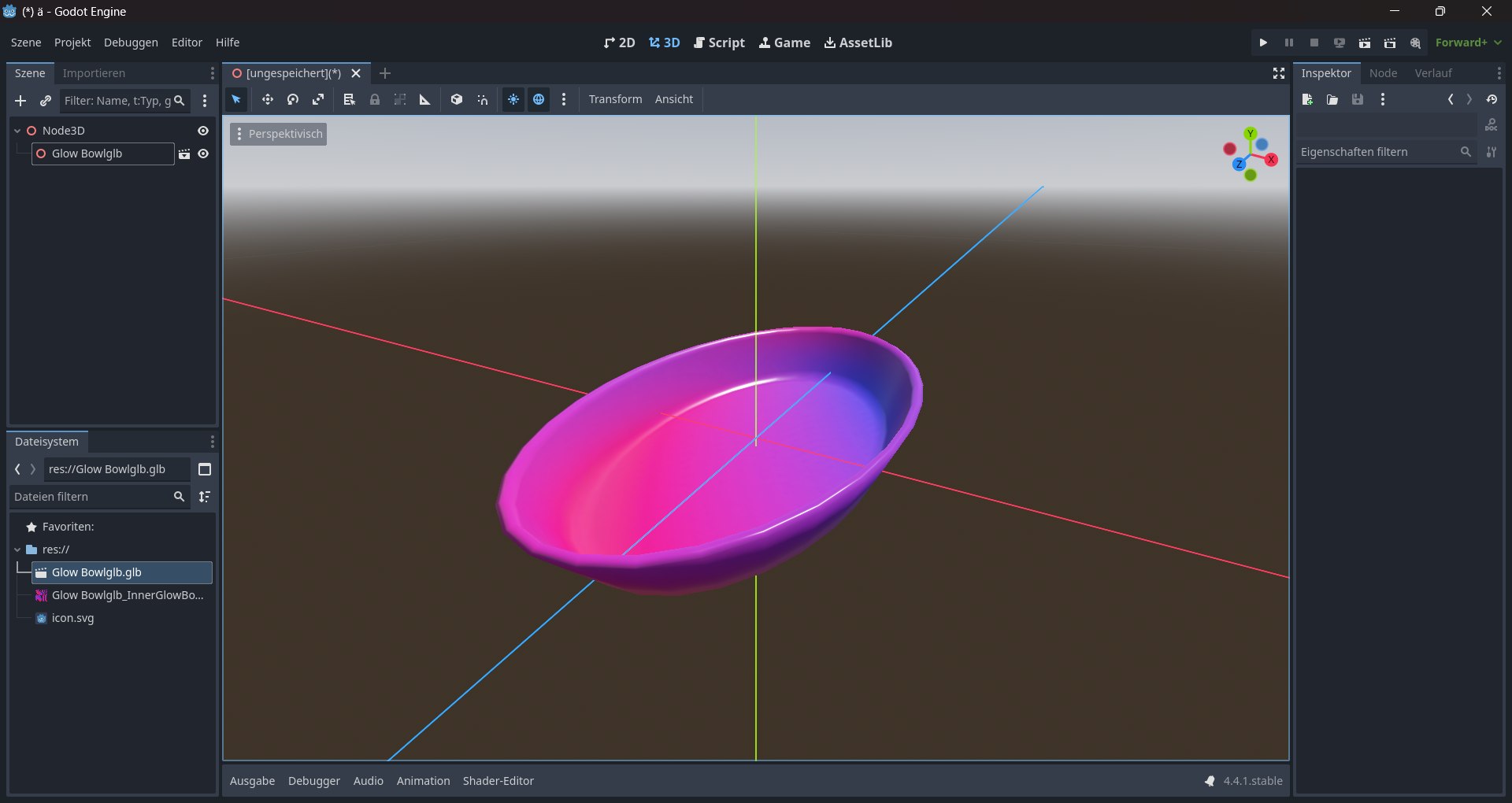Screen dimensions: 1512x803
Task: Open the file sort options icon
Action: tap(205, 497)
